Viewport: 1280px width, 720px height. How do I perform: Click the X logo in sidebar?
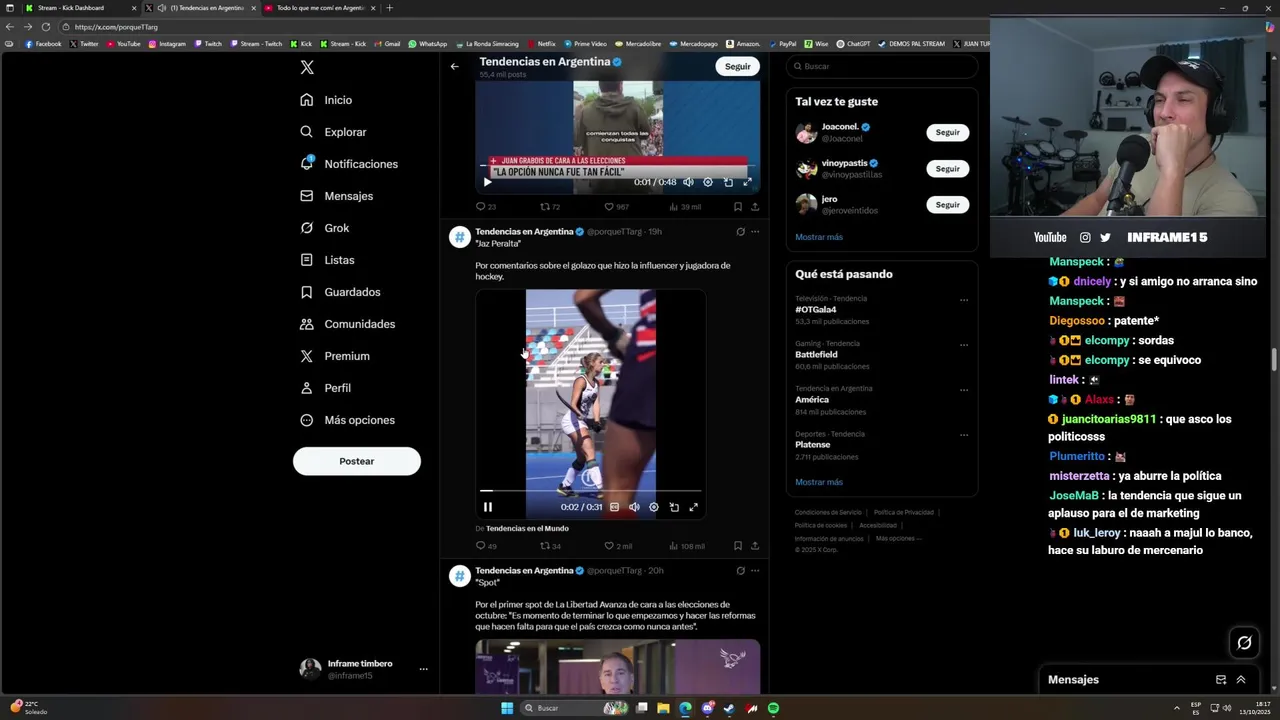coord(307,67)
